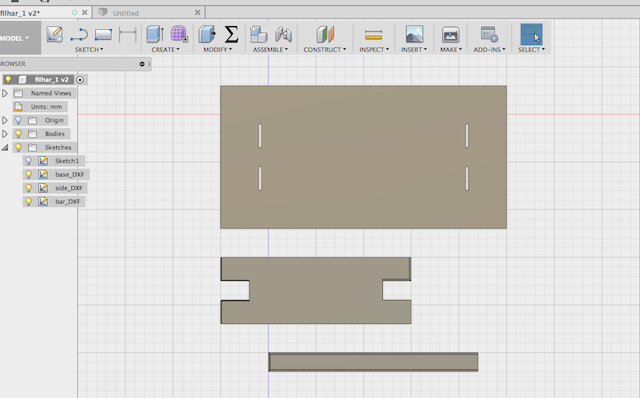Click the Scripts and Add-Ins icon
The image size is (640, 398).
[x=489, y=34]
